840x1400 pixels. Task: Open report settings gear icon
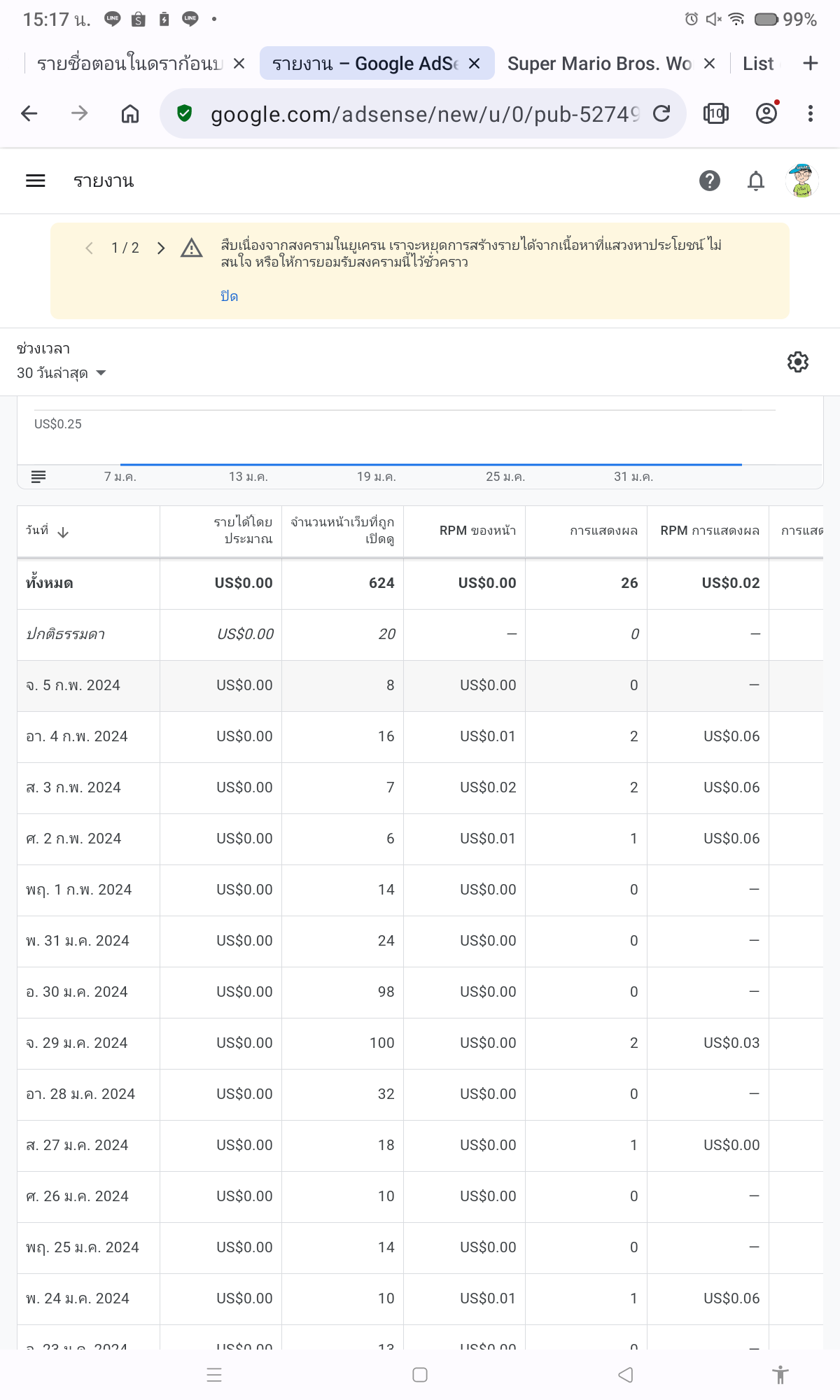[x=797, y=362]
